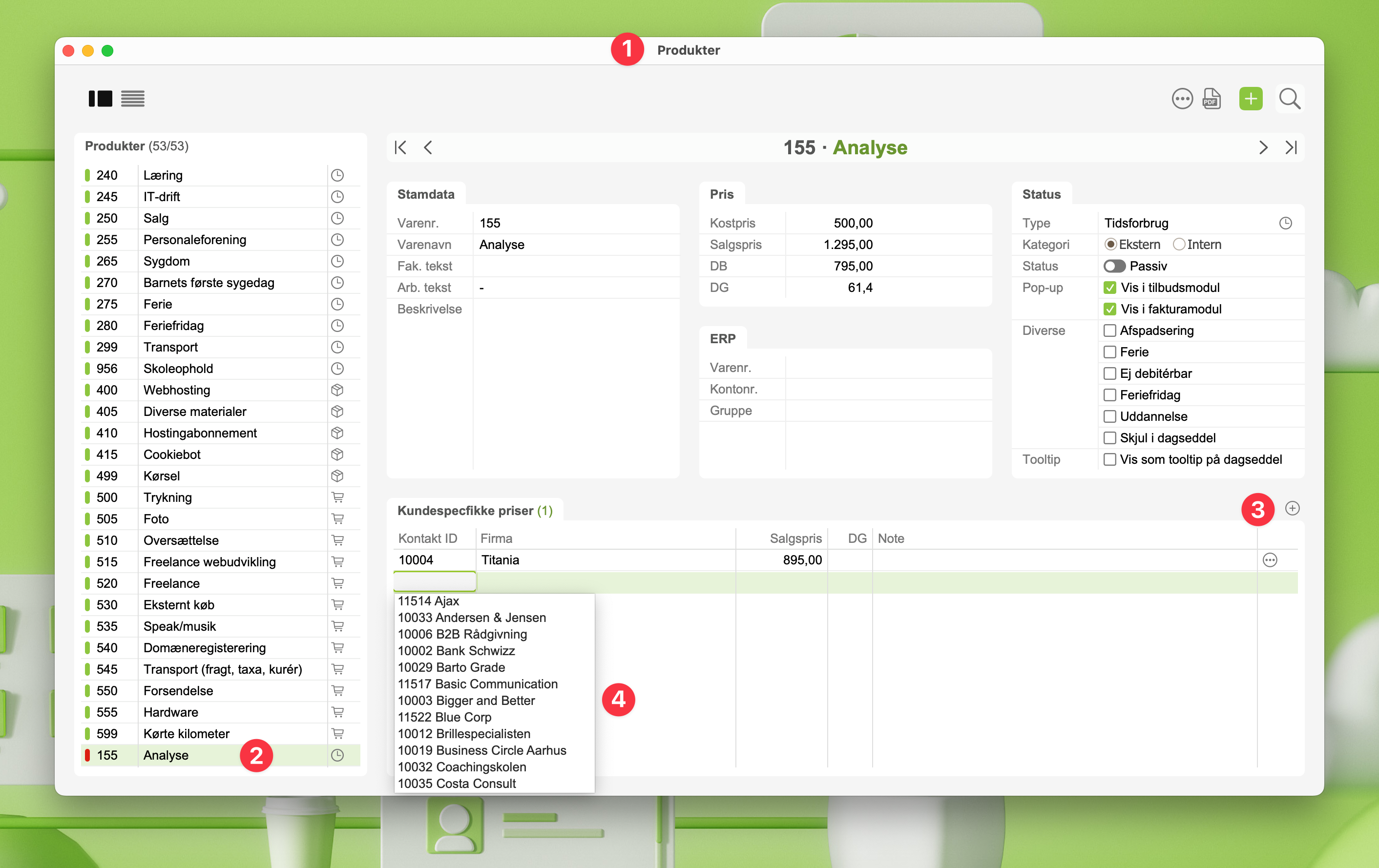Click the Fak. tekst input field
The height and width of the screenshot is (868, 1379).
click(x=576, y=266)
